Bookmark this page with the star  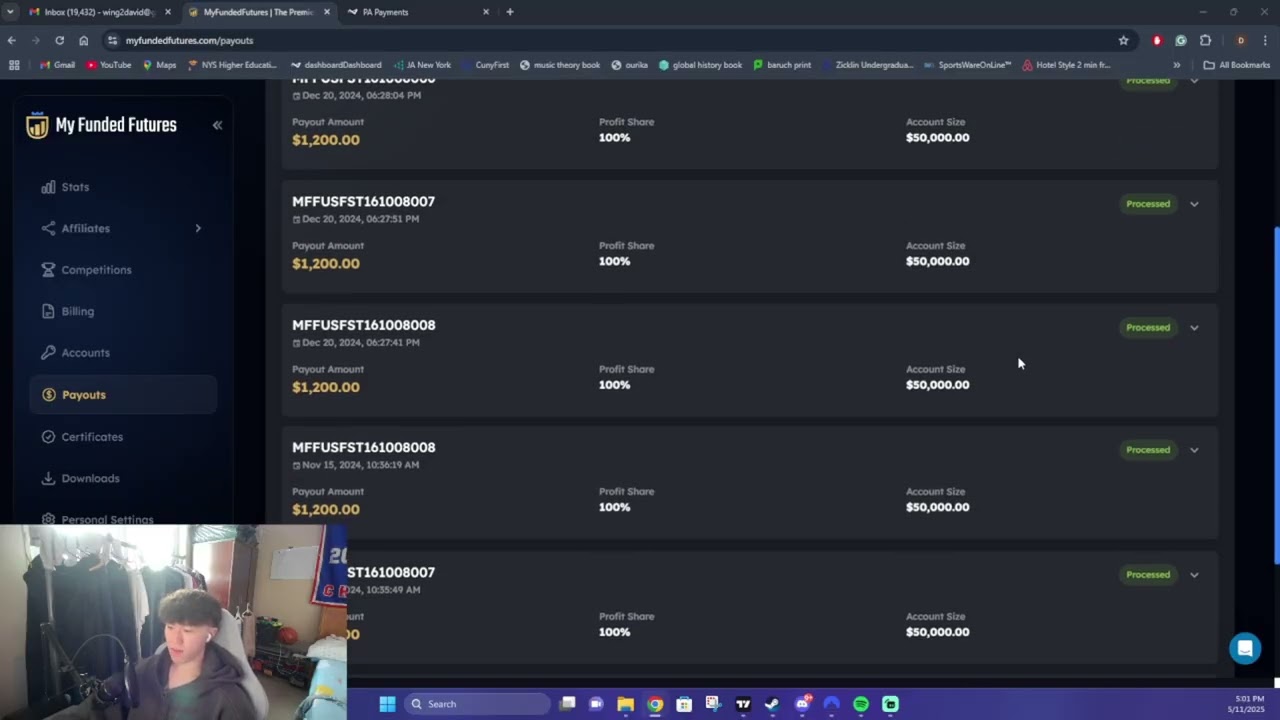(x=1123, y=40)
